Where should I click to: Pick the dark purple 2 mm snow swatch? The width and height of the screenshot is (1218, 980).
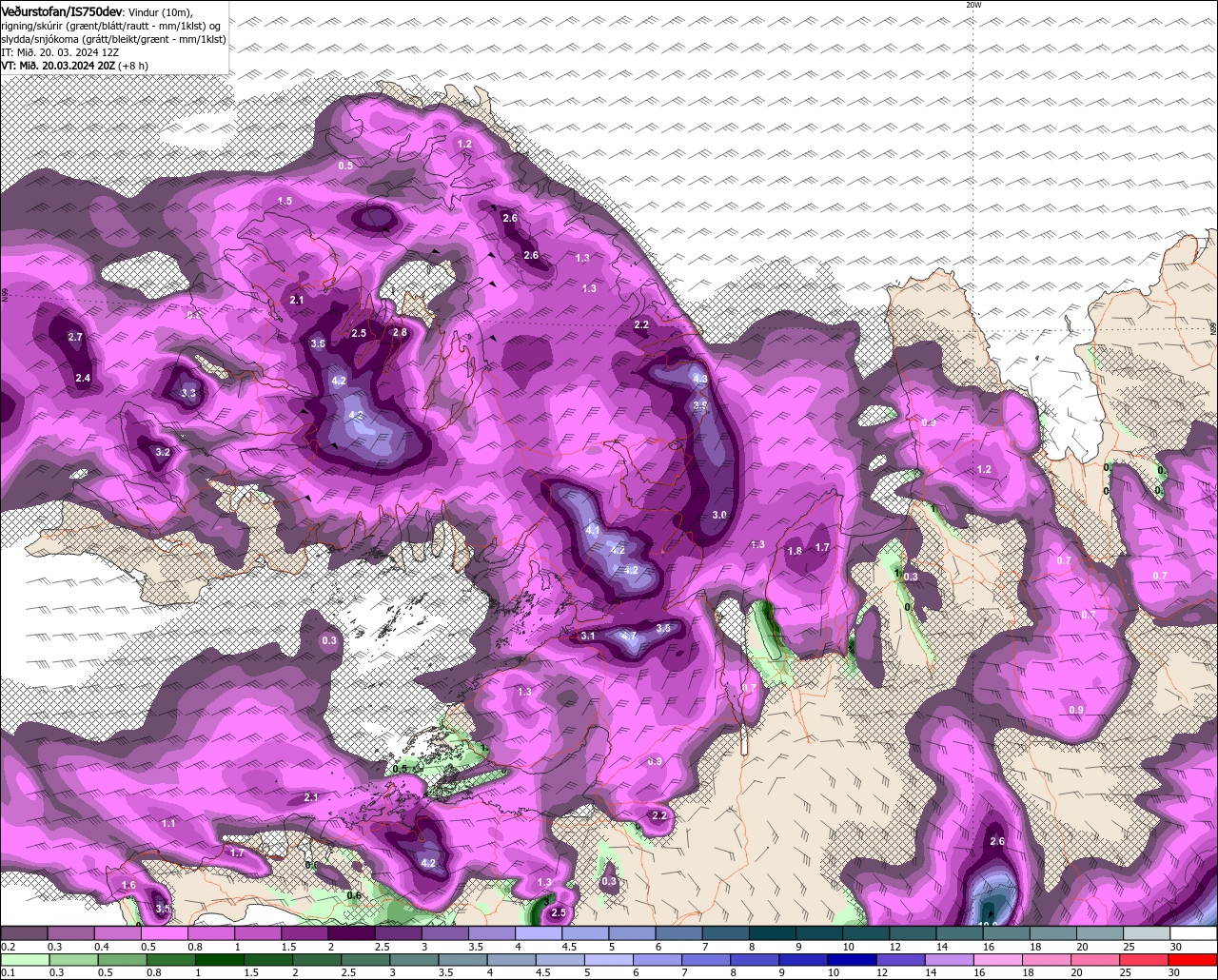click(352, 933)
